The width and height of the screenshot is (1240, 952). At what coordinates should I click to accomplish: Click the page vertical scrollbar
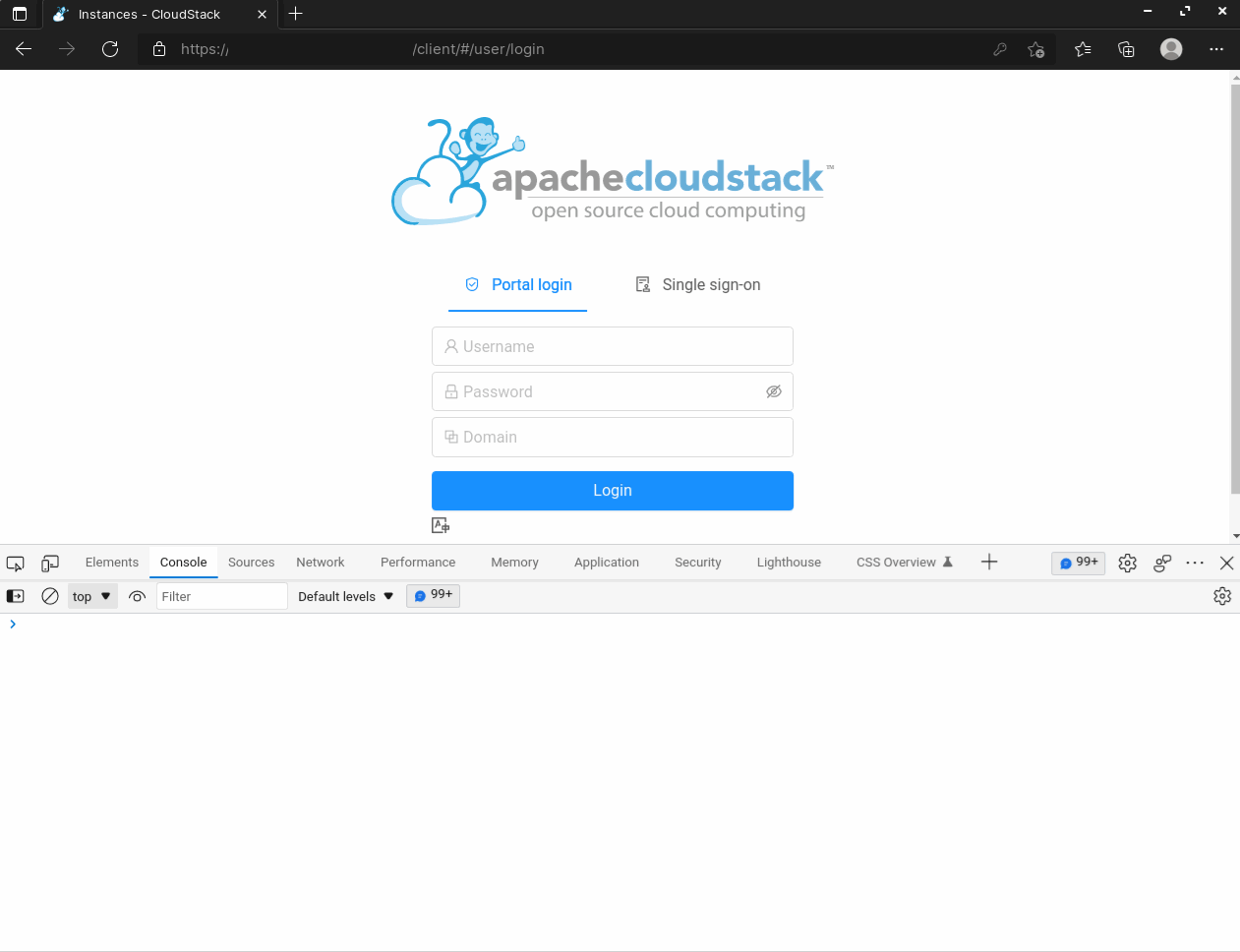pyautogui.click(x=1235, y=289)
